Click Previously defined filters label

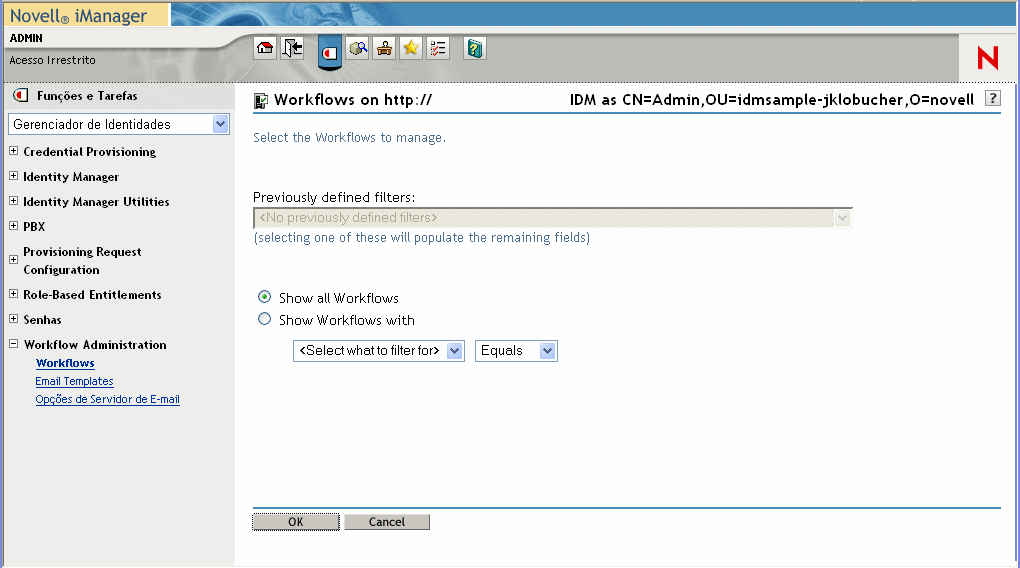click(334, 197)
